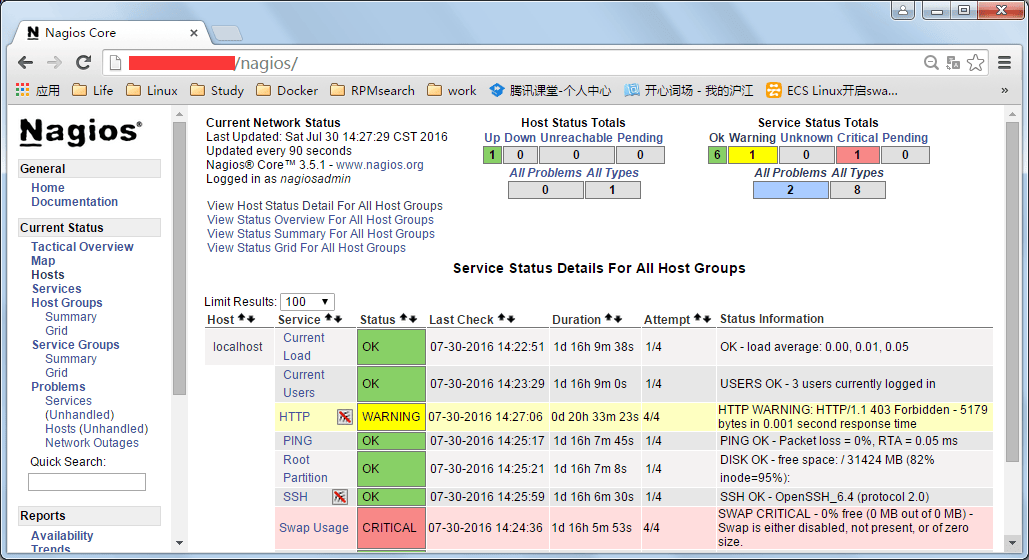Image resolution: width=1029 pixels, height=560 pixels.
Task: Open Services under Current Status
Action: coord(57,289)
